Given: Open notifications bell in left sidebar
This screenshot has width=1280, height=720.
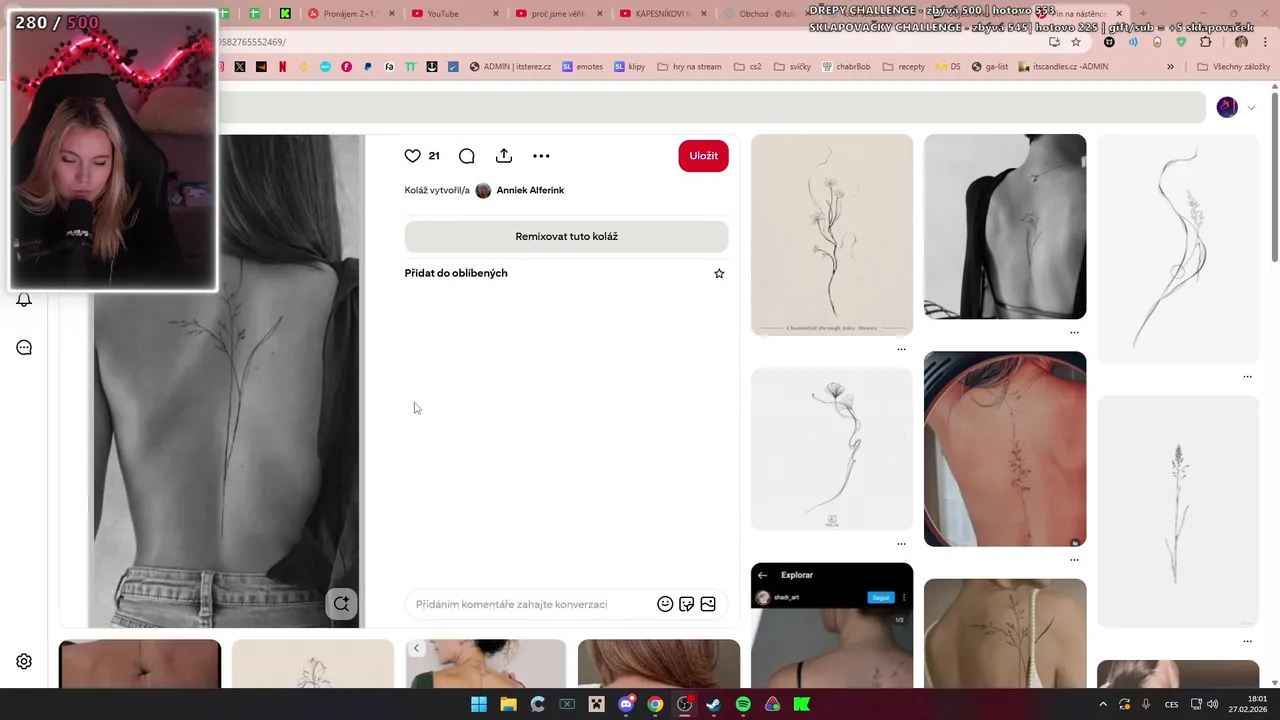Looking at the screenshot, I should [24, 300].
